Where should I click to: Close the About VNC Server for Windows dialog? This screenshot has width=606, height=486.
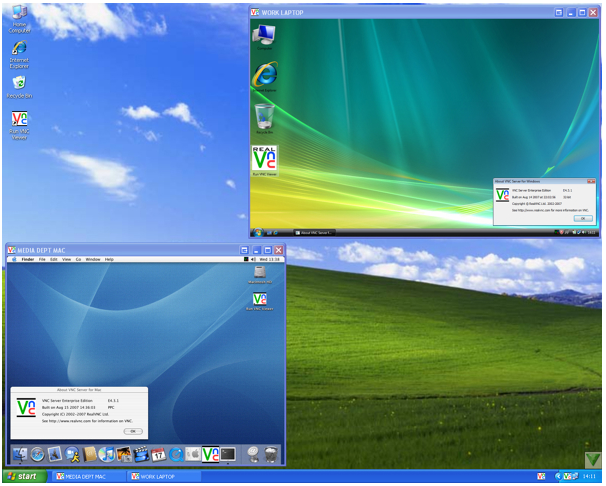[x=591, y=181]
